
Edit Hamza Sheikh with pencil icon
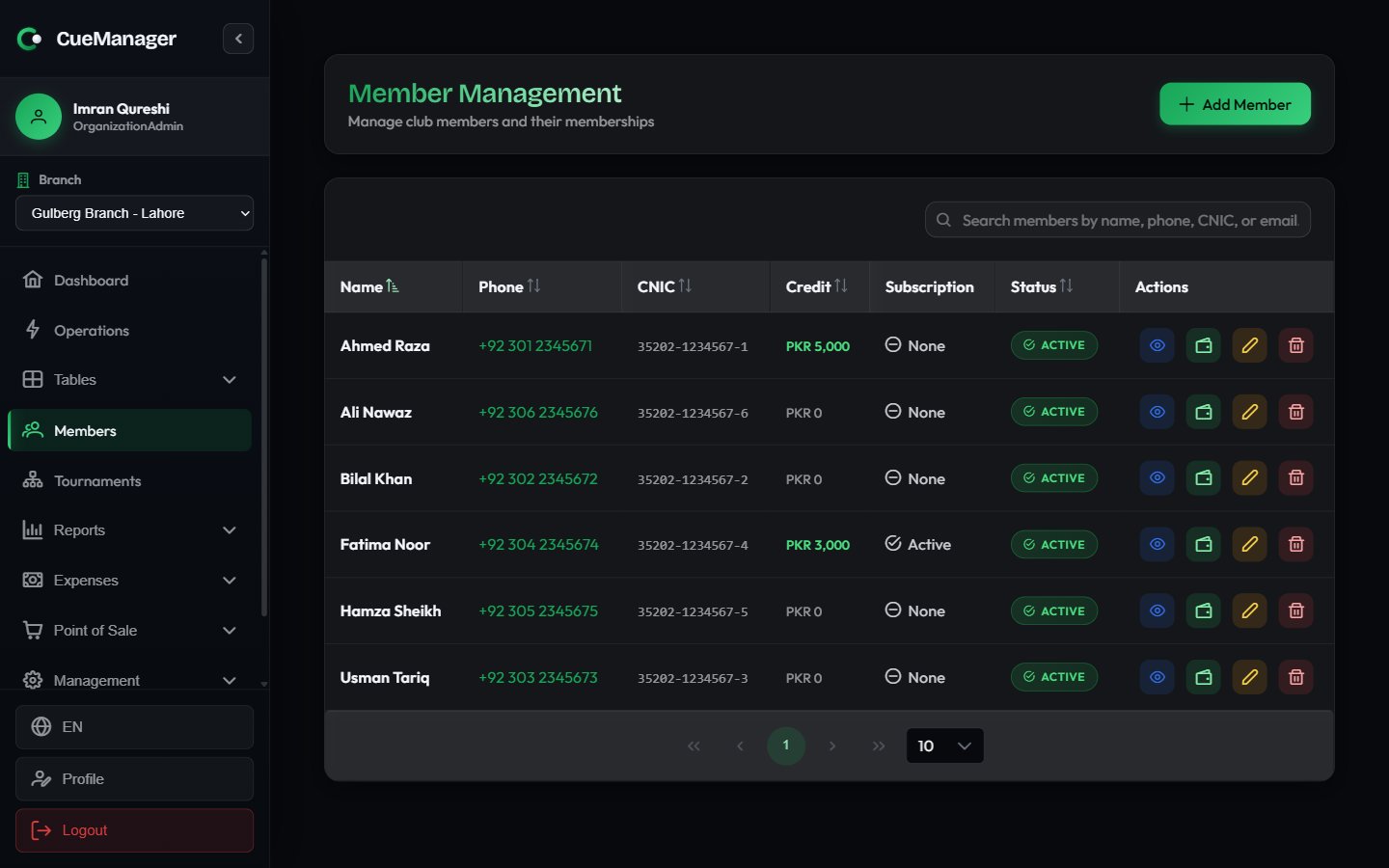[1249, 610]
